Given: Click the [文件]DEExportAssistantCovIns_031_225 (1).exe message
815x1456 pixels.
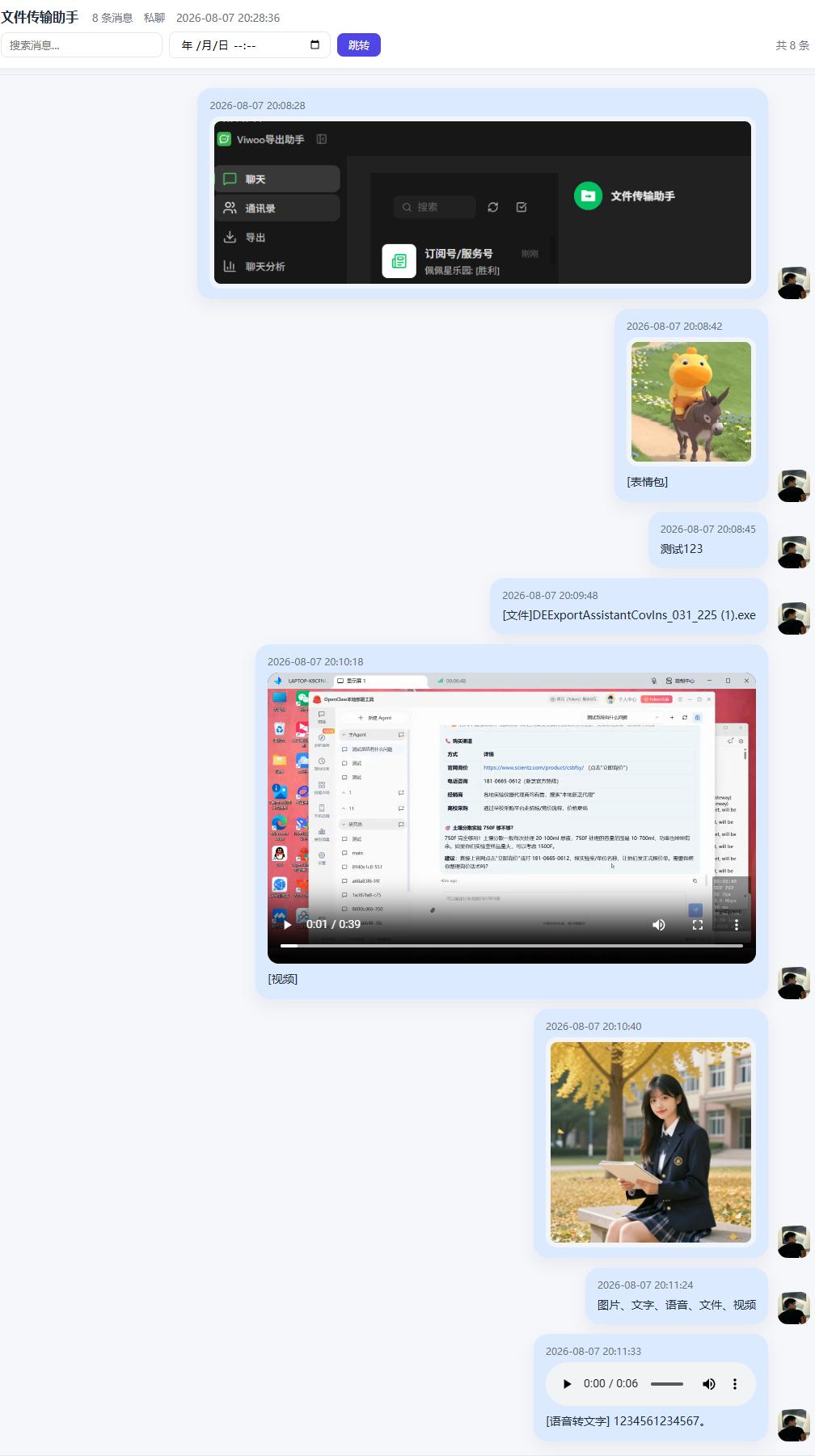Looking at the screenshot, I should [x=629, y=614].
